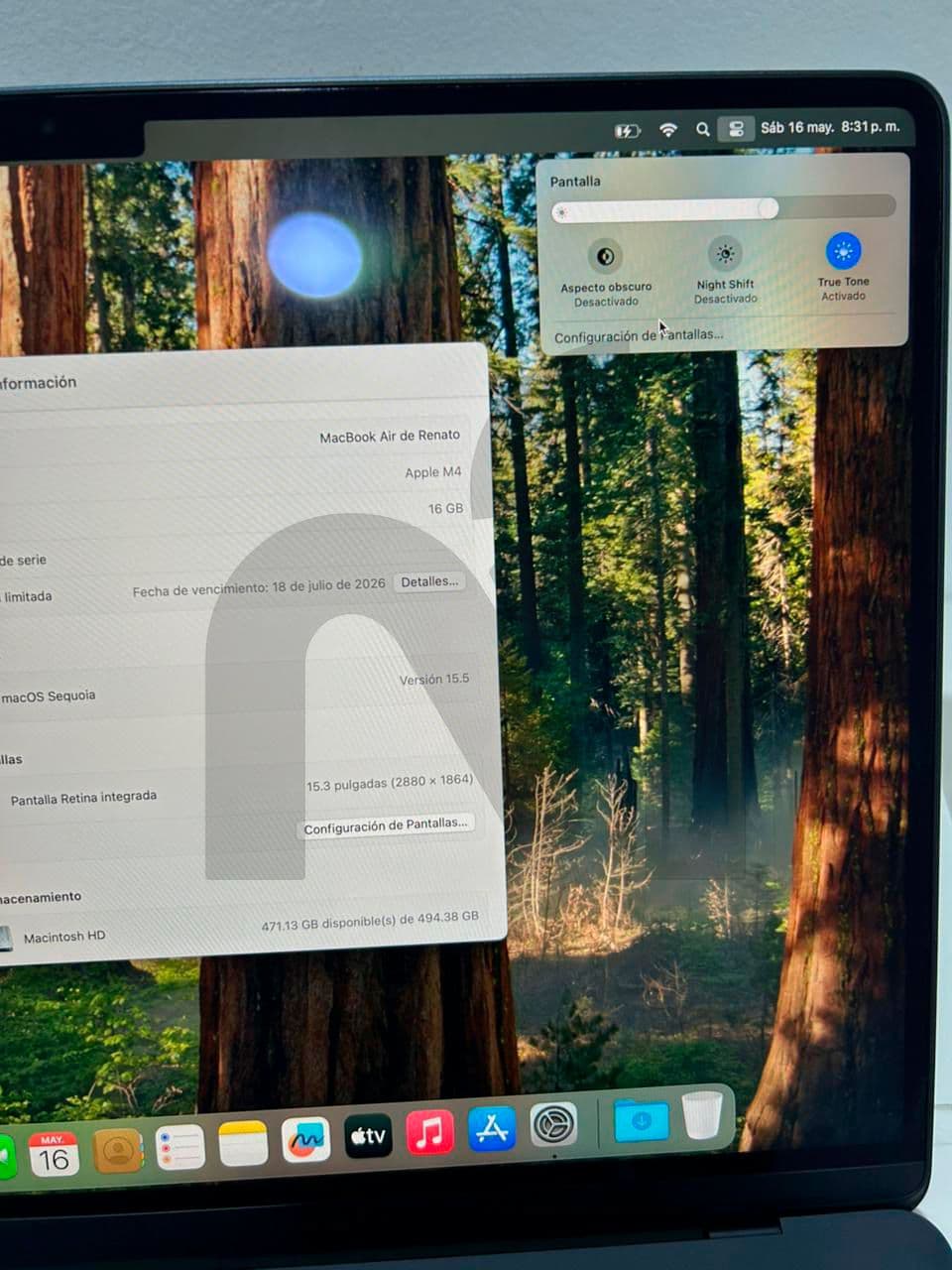Select the 'MacBook Air de Renato' name
952x1270 pixels.
click(390, 436)
